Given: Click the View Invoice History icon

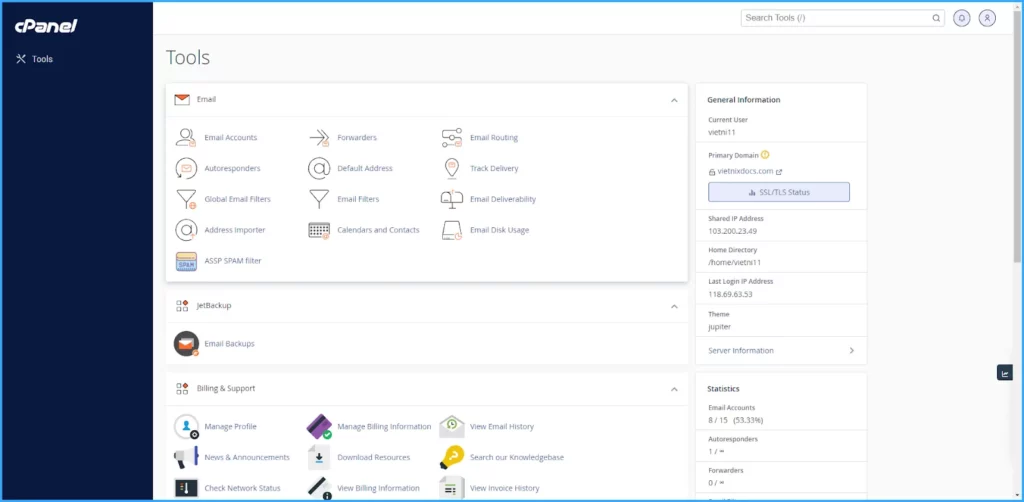Looking at the screenshot, I should coord(452,488).
